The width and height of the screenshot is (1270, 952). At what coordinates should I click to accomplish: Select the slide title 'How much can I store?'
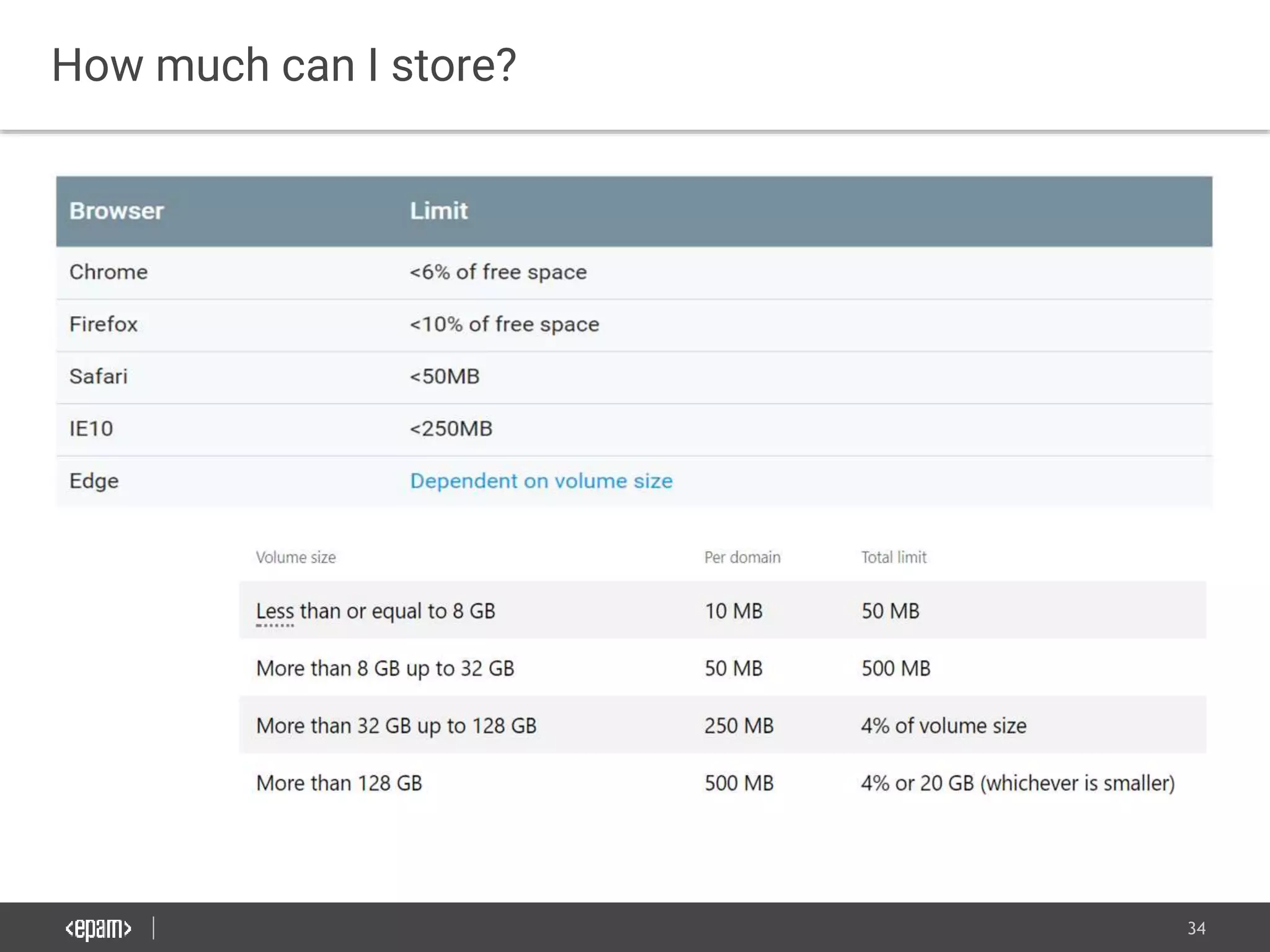[x=284, y=65]
